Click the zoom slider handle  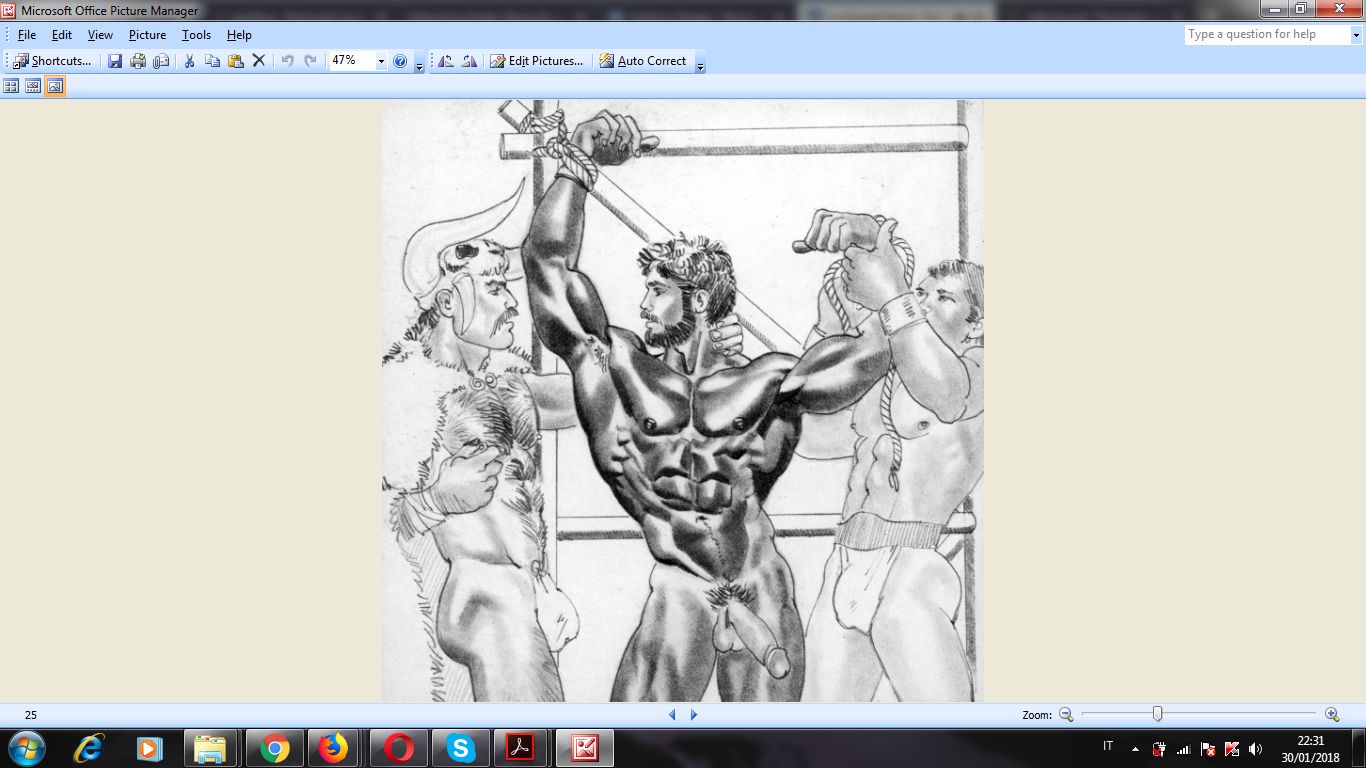(1157, 714)
